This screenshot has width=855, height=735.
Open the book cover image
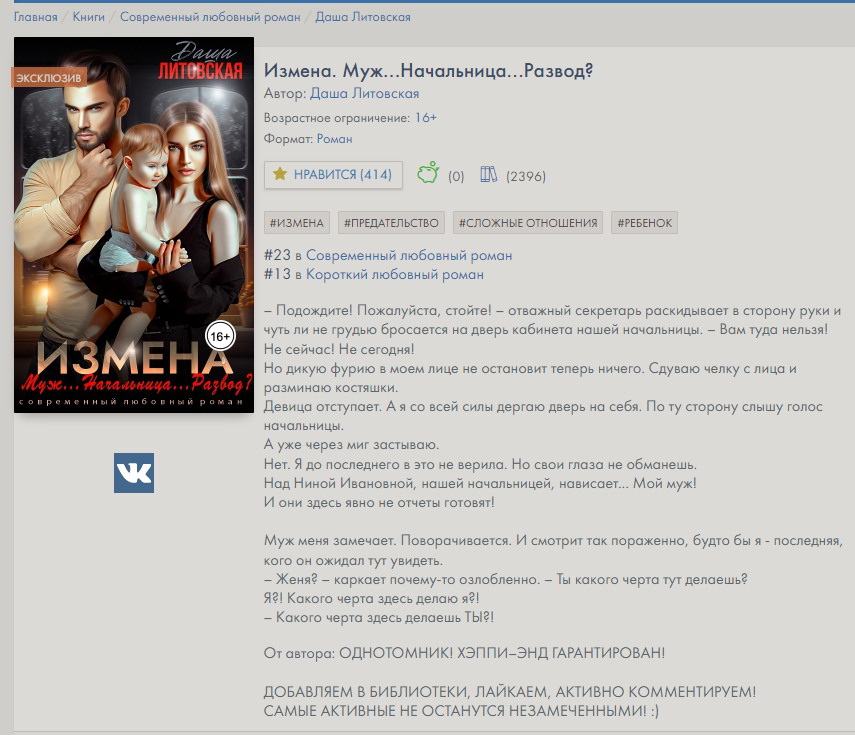pos(134,225)
